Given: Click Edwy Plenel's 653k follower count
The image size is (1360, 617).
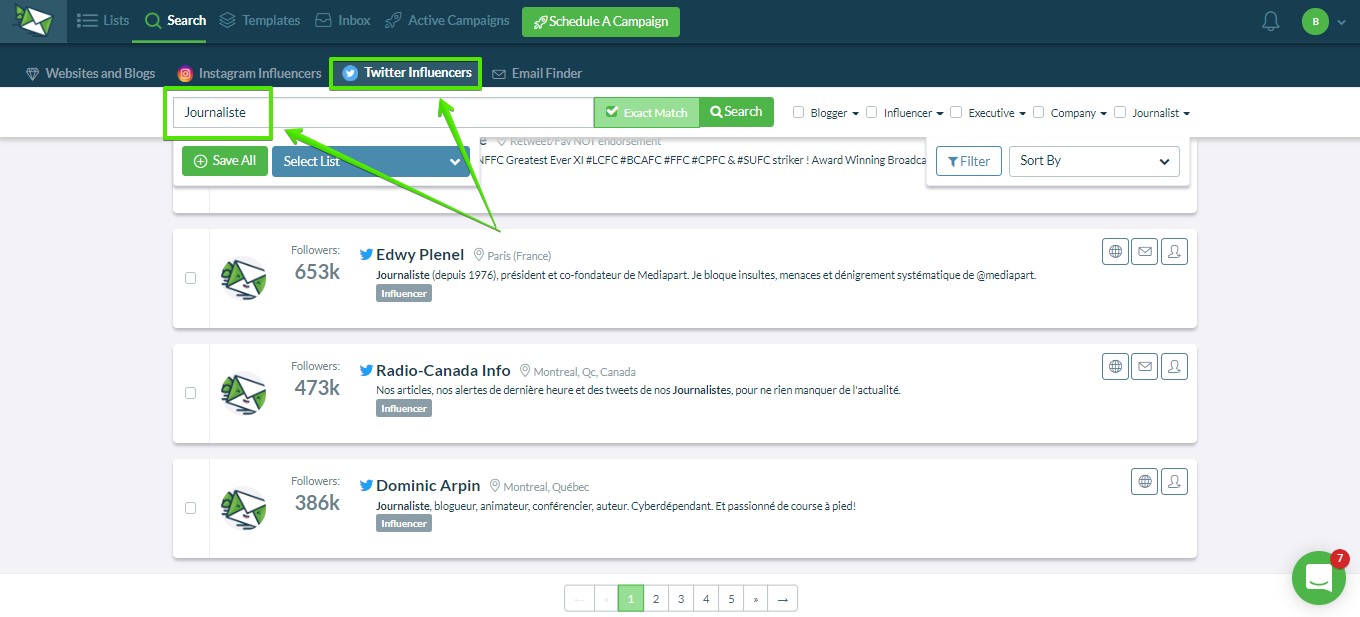Looking at the screenshot, I should pyautogui.click(x=317, y=272).
